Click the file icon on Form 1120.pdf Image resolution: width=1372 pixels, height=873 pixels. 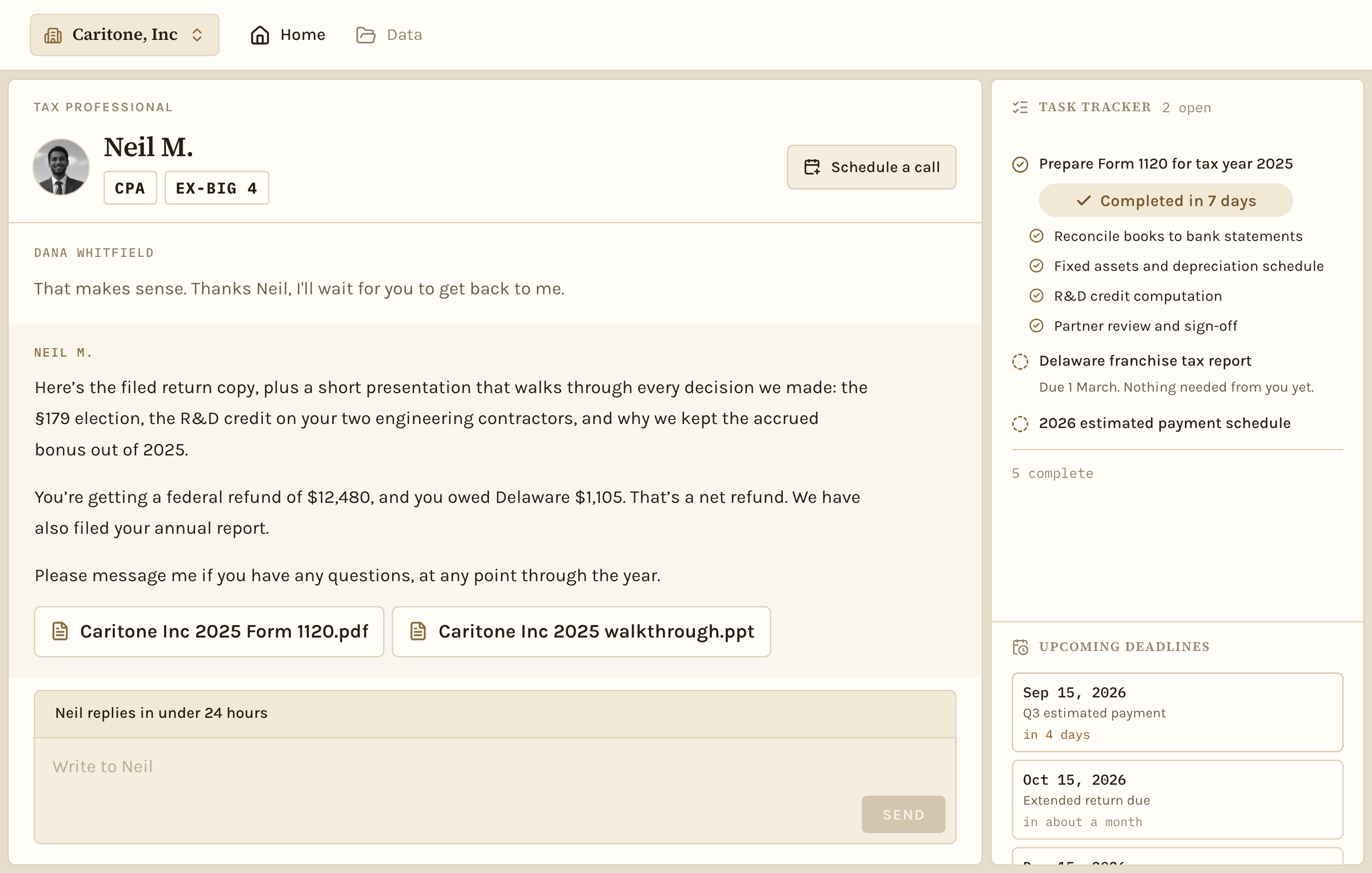tap(60, 632)
